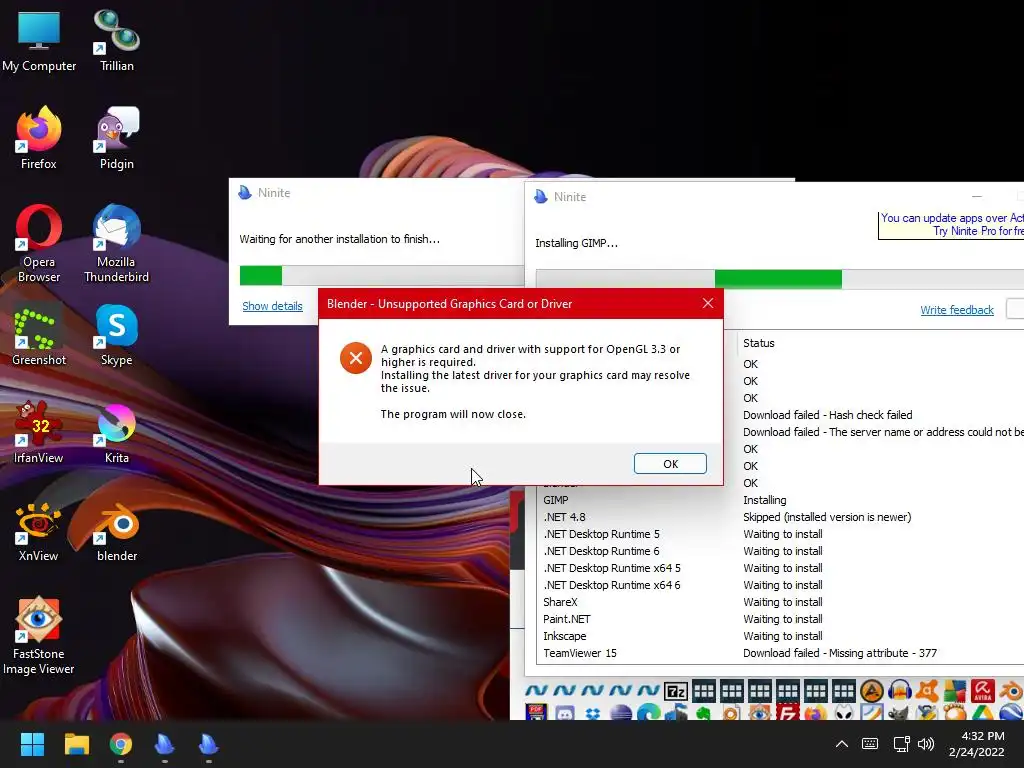The height and width of the screenshot is (768, 1024).
Task: Select the GIMP row in the list
Action: (x=780, y=500)
